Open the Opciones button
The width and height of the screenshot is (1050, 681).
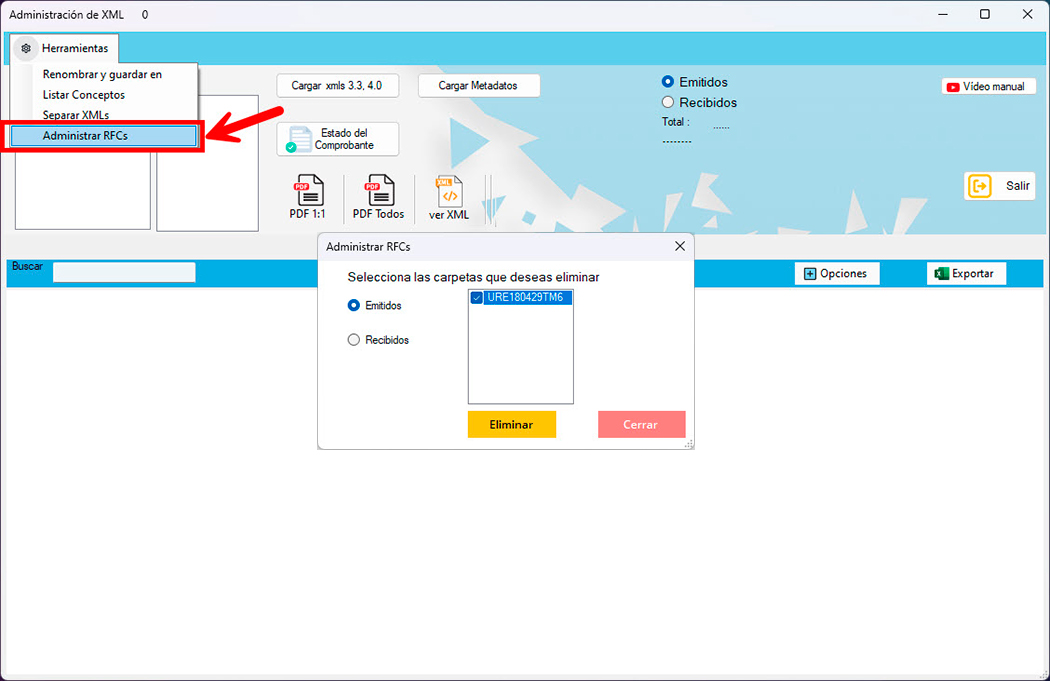836,274
